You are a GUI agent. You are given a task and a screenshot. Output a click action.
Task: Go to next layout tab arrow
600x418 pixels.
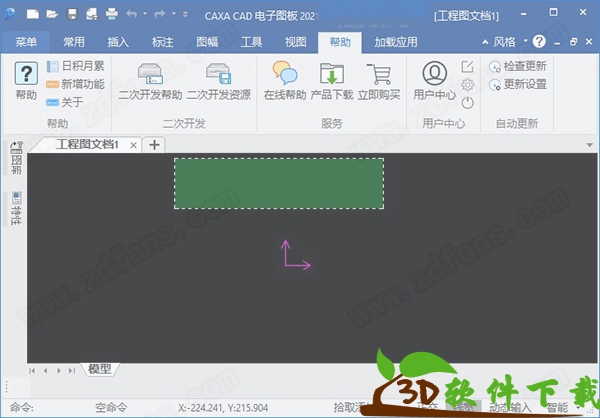click(59, 370)
